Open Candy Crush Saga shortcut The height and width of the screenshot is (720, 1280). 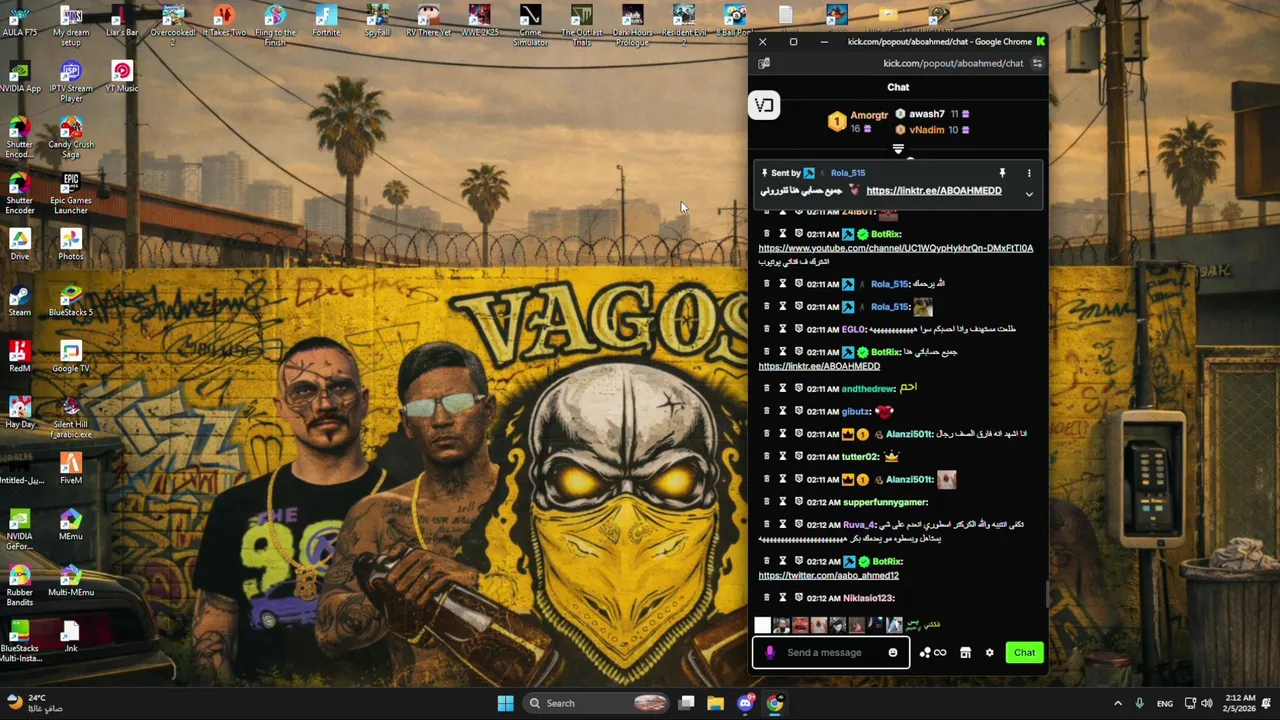point(70,138)
